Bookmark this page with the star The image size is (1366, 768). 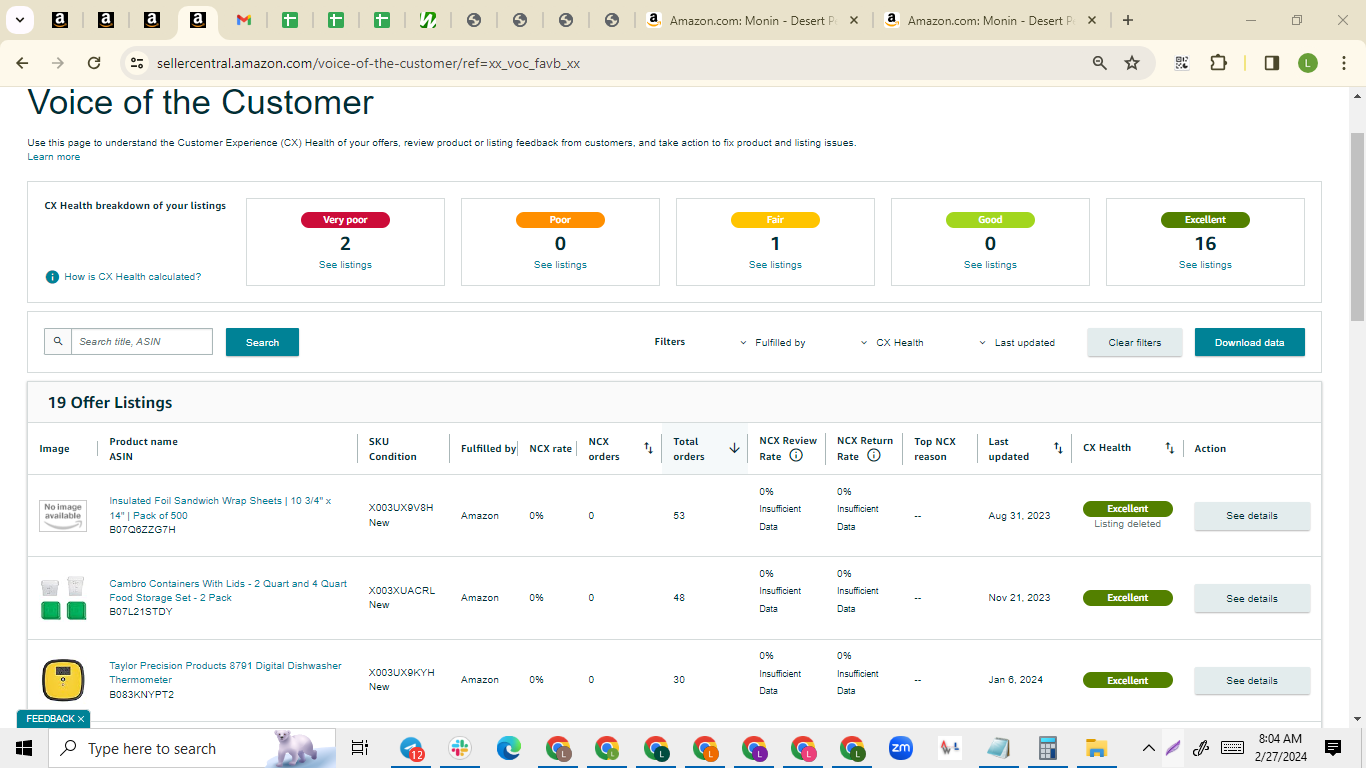click(1132, 63)
